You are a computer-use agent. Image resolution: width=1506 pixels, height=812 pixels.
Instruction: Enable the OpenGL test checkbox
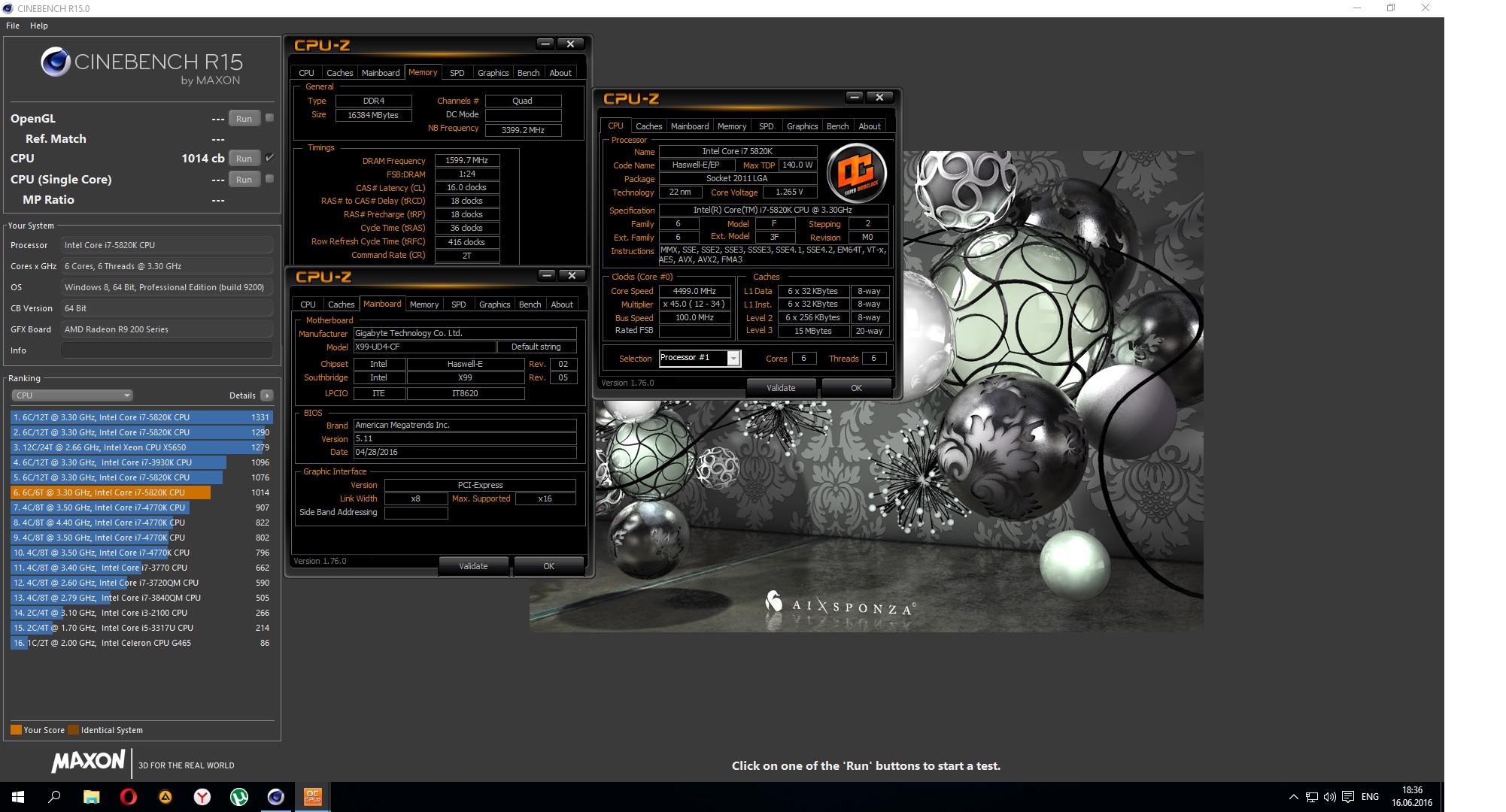pos(269,118)
